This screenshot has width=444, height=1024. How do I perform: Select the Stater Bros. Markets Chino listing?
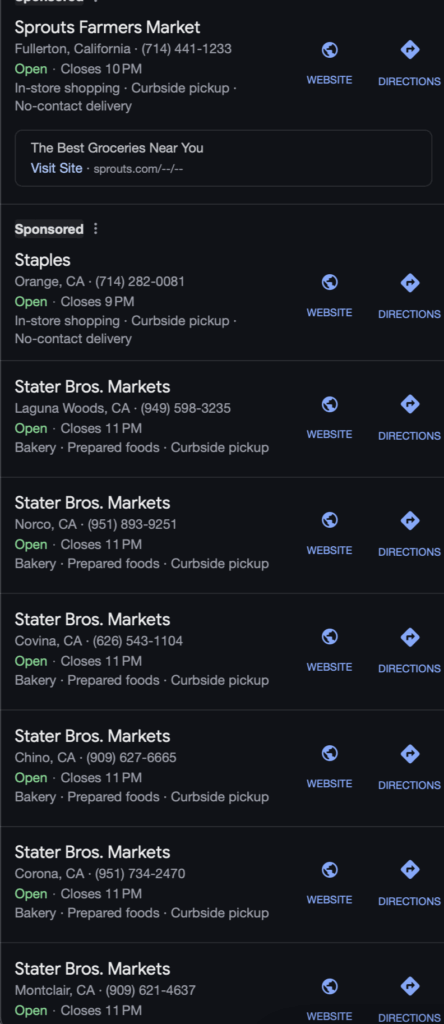(x=92, y=736)
